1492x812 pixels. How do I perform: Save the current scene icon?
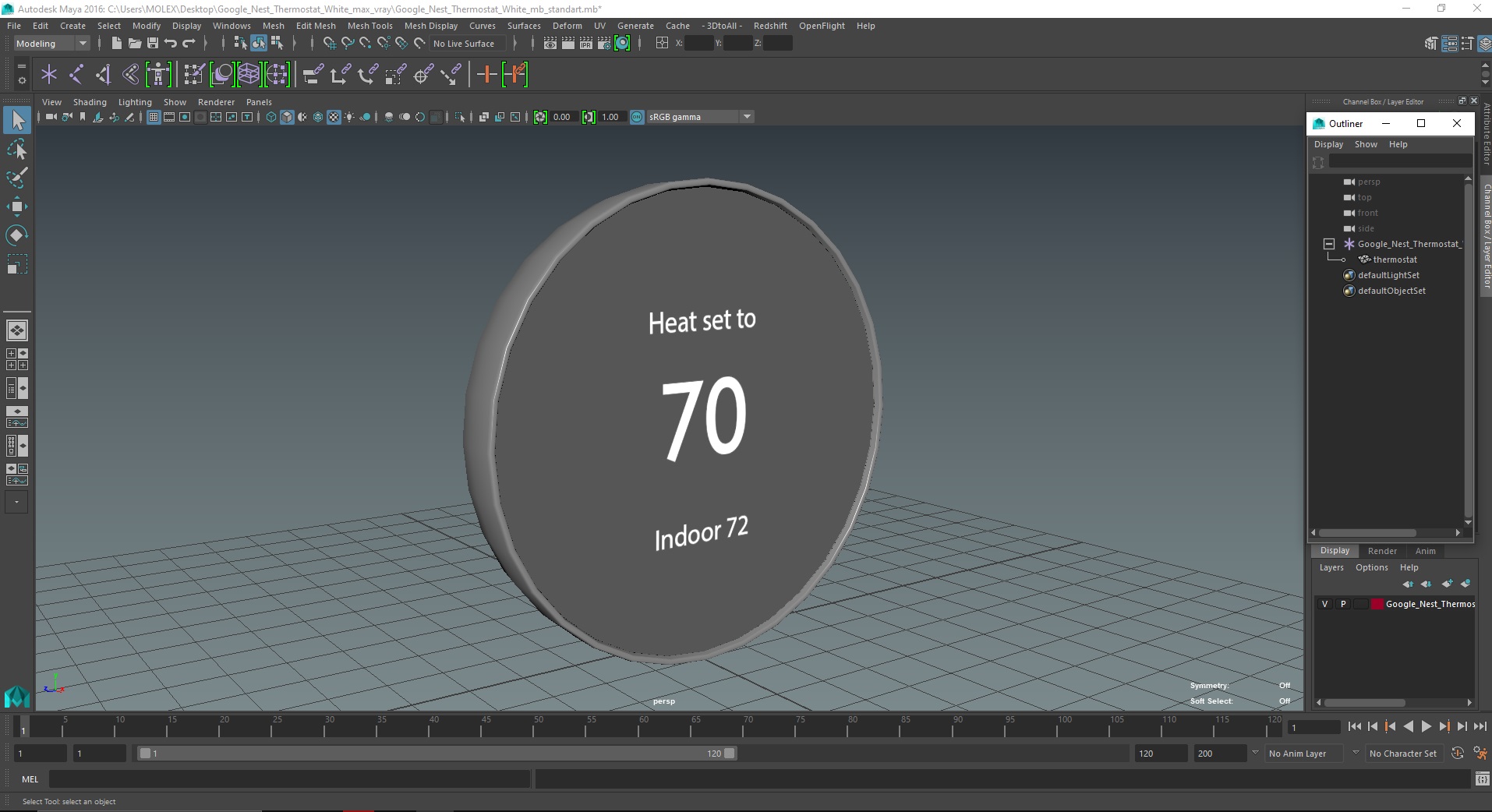pyautogui.click(x=153, y=44)
